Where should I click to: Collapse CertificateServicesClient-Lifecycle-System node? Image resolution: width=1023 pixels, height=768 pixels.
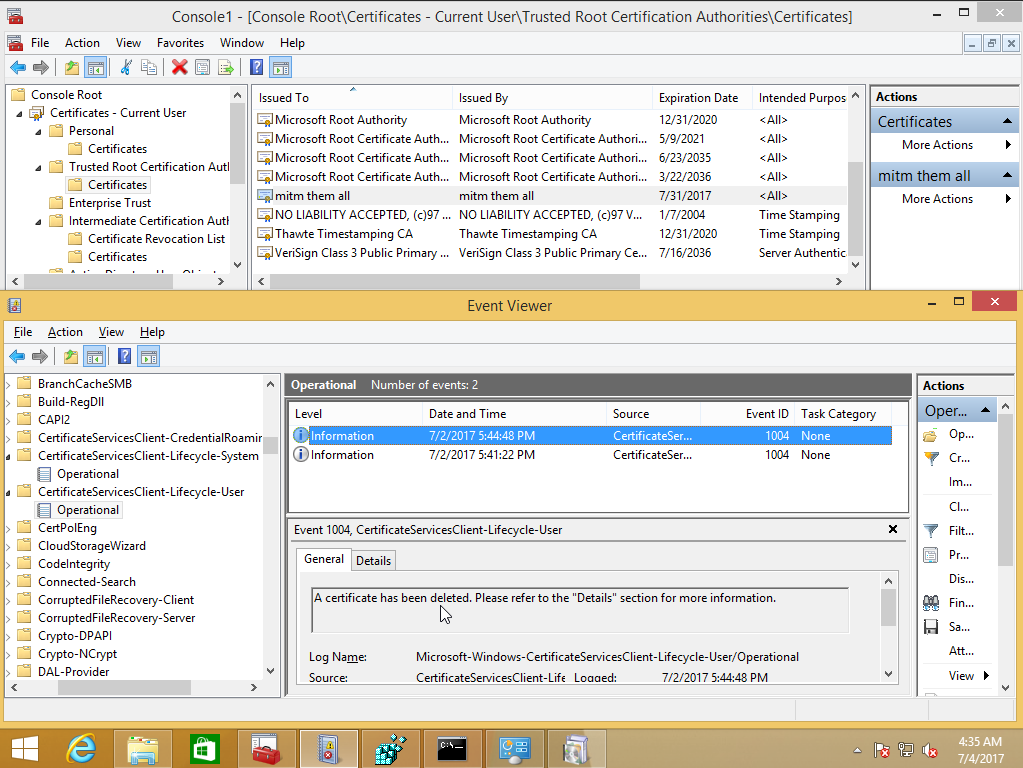8,457
